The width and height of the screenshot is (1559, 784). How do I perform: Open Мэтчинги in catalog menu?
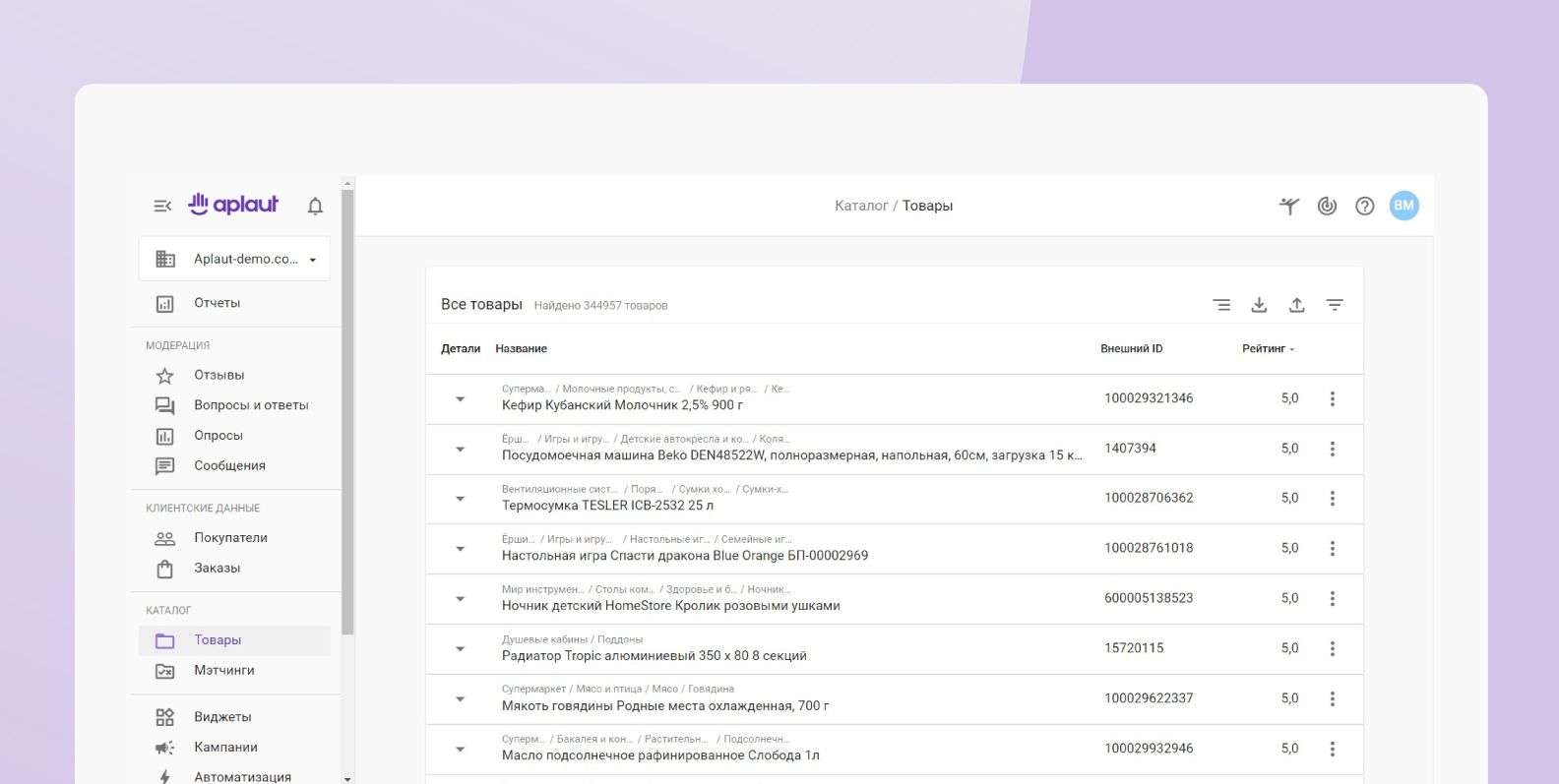click(x=223, y=670)
